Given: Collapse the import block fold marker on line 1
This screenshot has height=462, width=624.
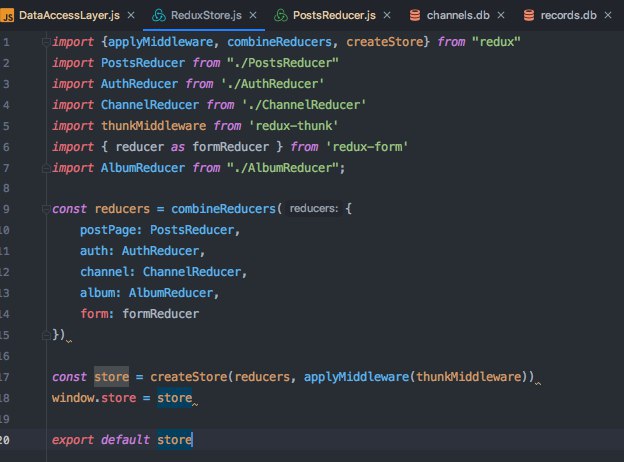Looking at the screenshot, I should point(46,42).
